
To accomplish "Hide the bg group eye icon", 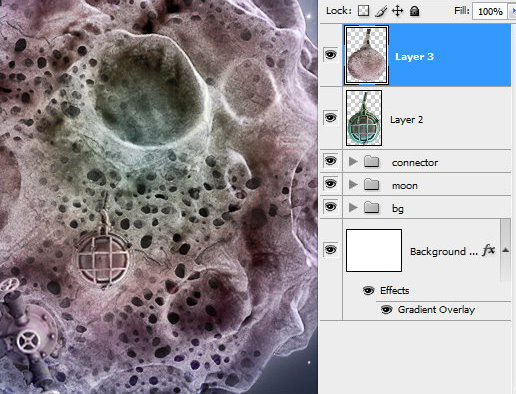I will tap(330, 207).
